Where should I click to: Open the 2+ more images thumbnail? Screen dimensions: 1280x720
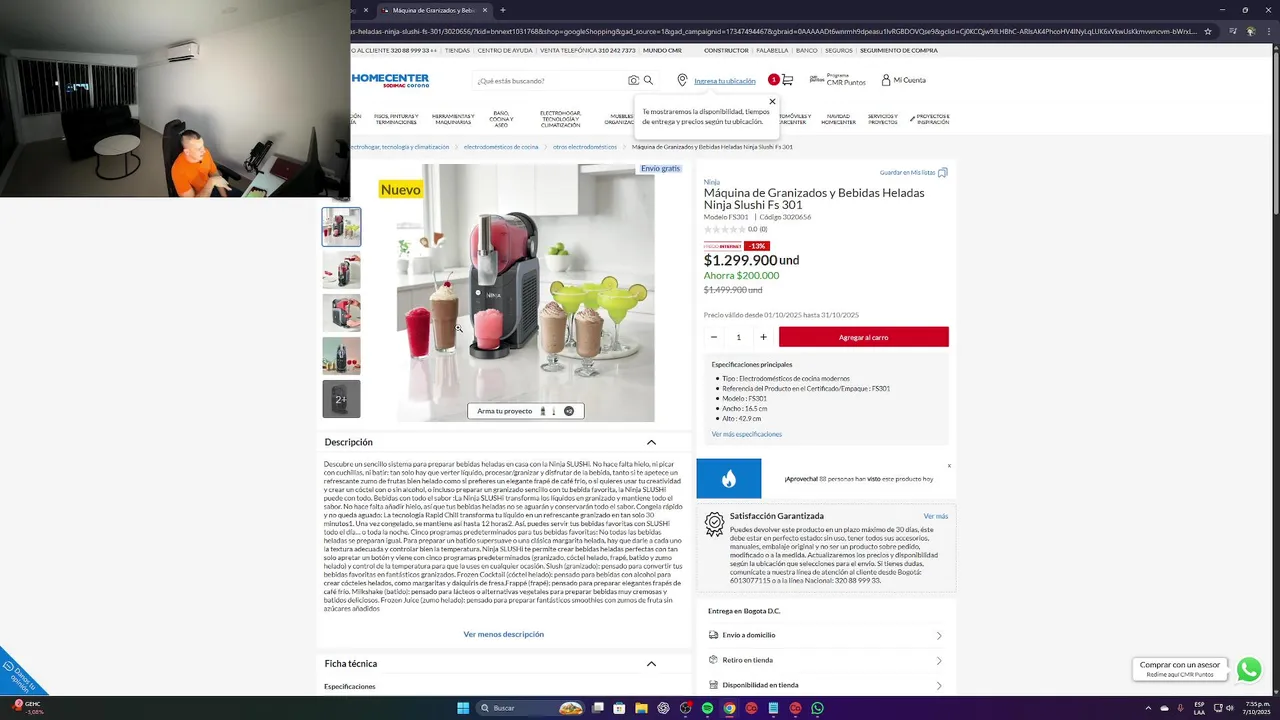point(341,399)
